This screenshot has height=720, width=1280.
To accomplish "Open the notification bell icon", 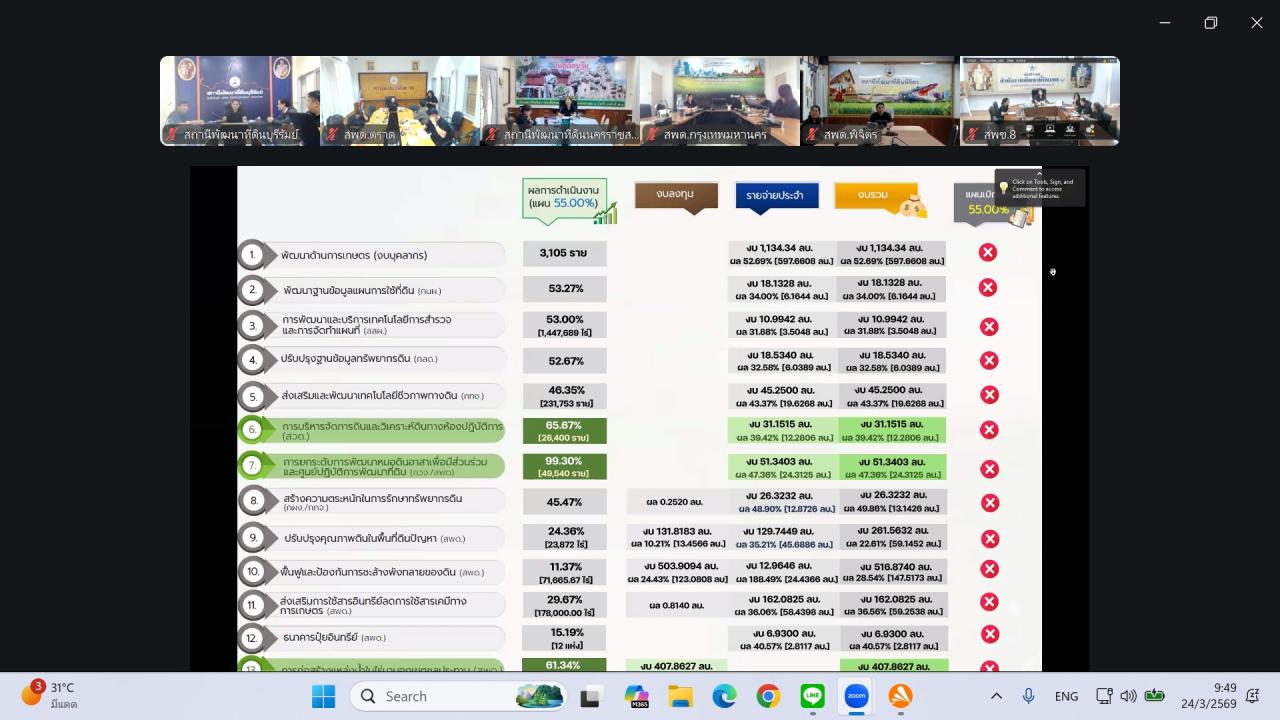I will click(x=1252, y=696).
